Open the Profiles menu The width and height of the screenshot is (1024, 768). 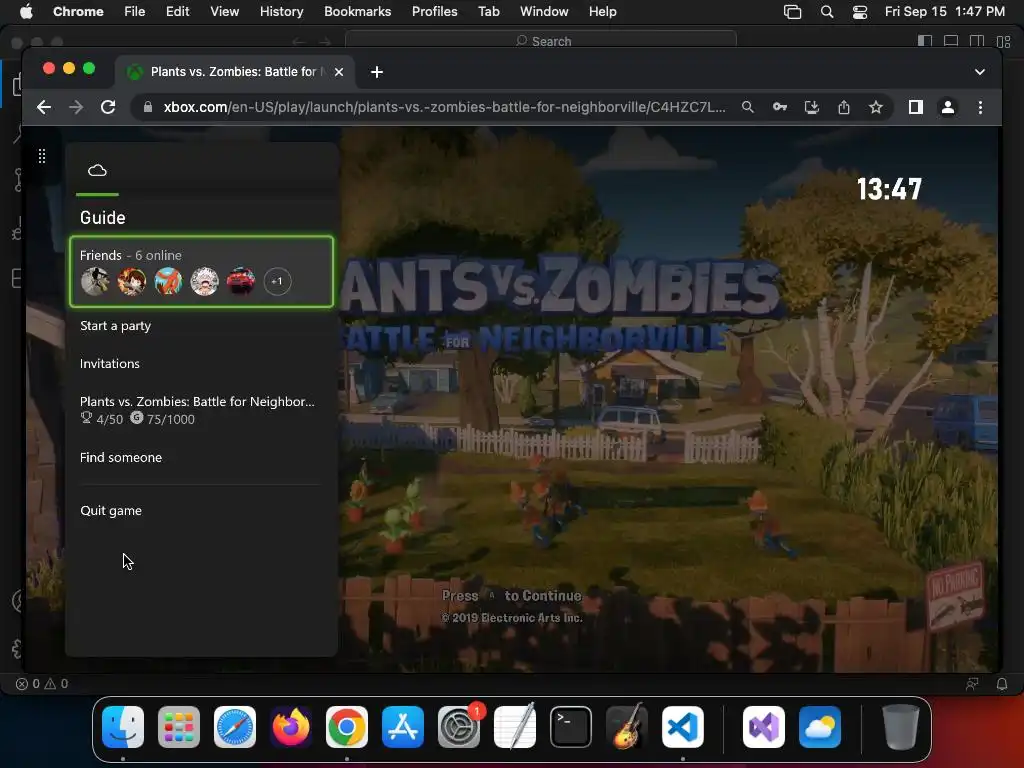click(434, 12)
